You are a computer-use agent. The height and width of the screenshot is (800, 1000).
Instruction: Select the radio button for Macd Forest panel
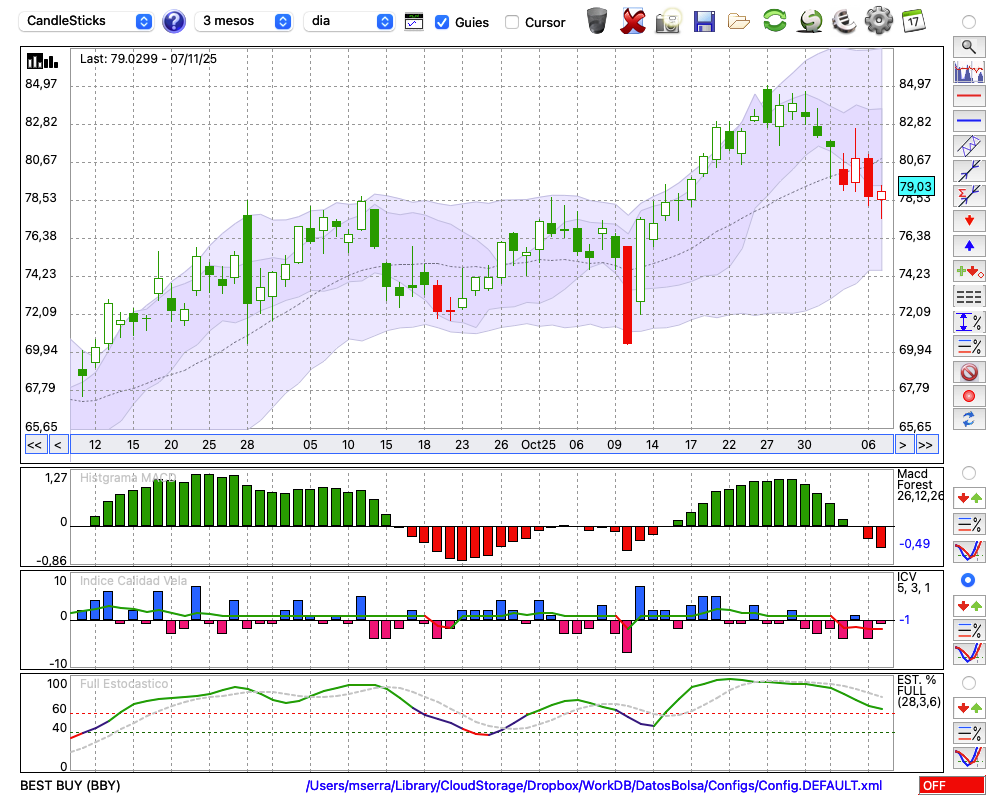969,473
